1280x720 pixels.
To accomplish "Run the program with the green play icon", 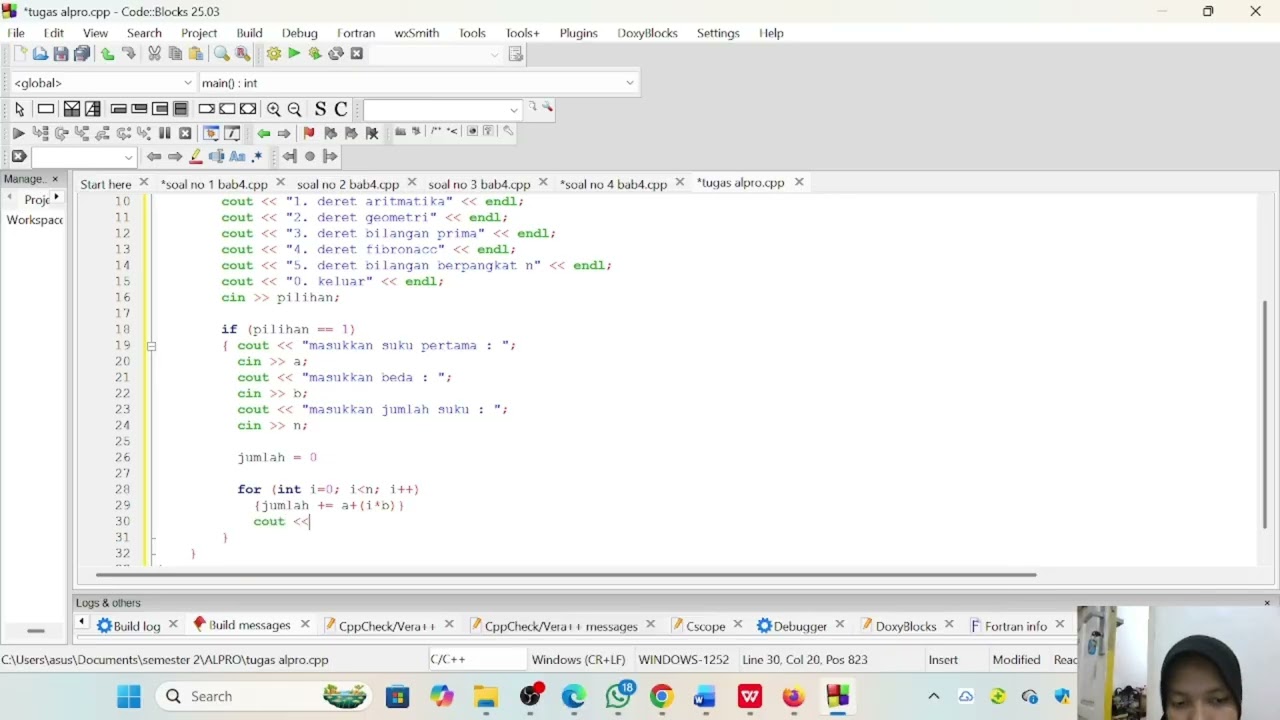I will [x=294, y=54].
